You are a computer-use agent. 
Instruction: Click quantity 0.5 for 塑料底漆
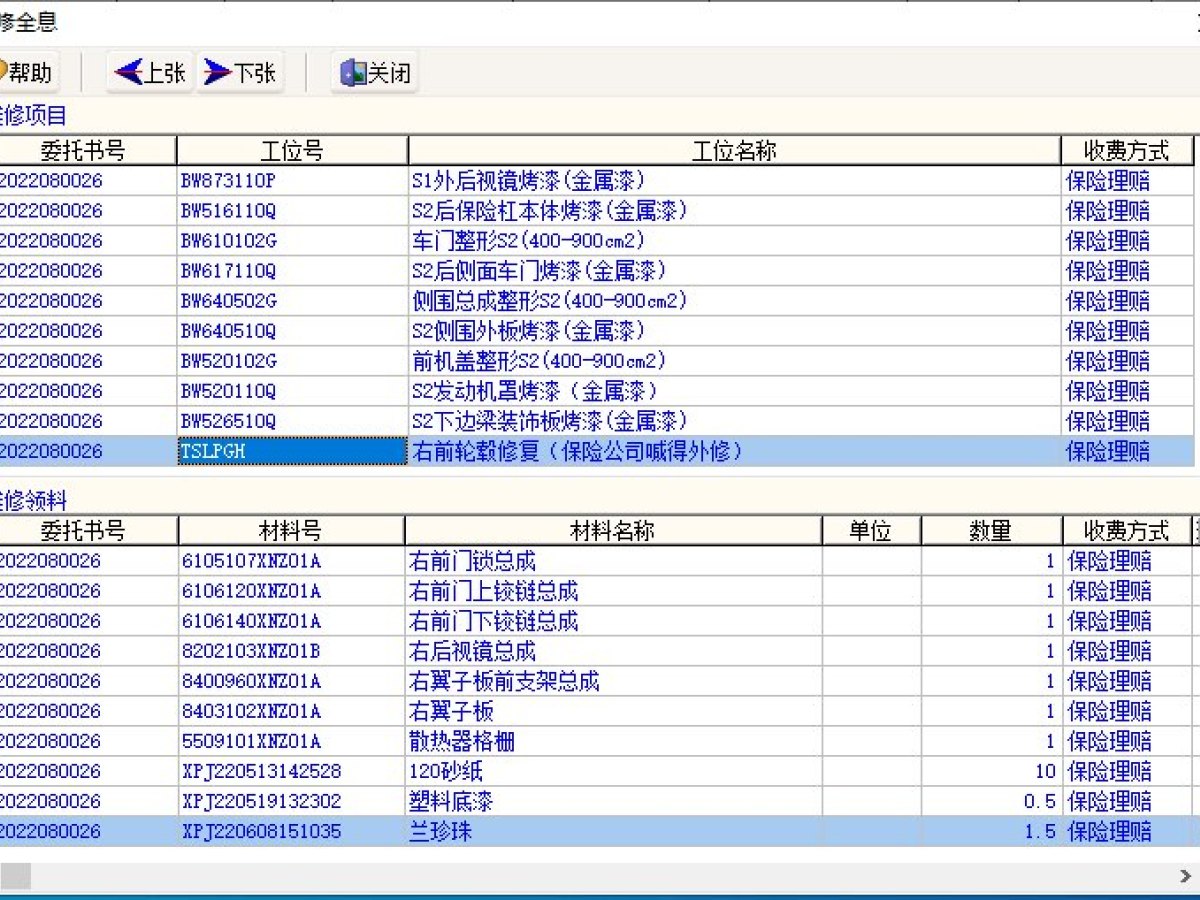(x=1040, y=801)
